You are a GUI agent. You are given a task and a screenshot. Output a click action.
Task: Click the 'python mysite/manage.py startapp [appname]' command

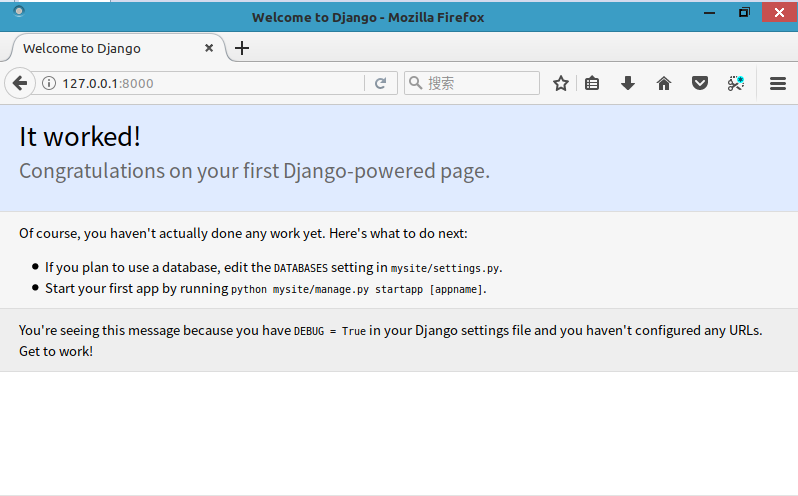[x=356, y=289]
